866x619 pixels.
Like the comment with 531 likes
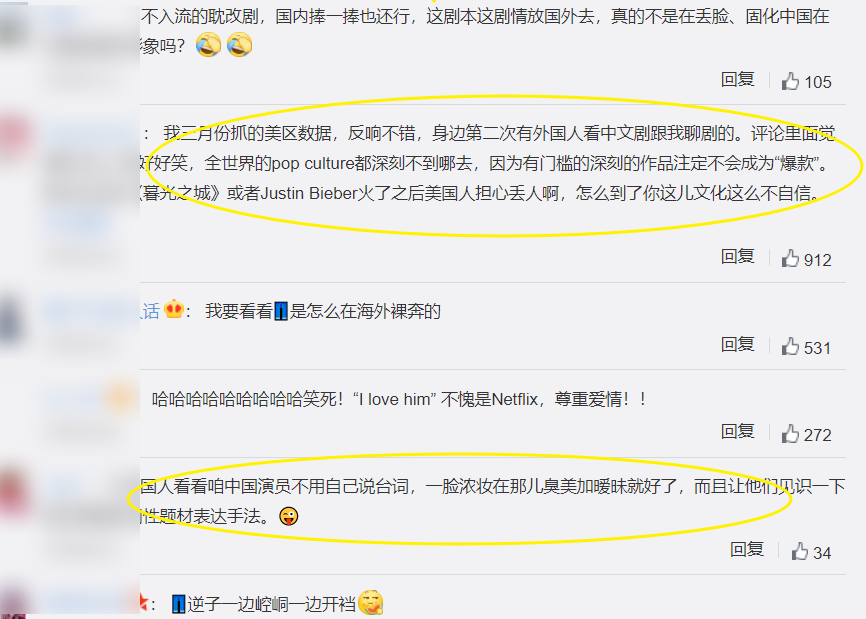click(790, 347)
